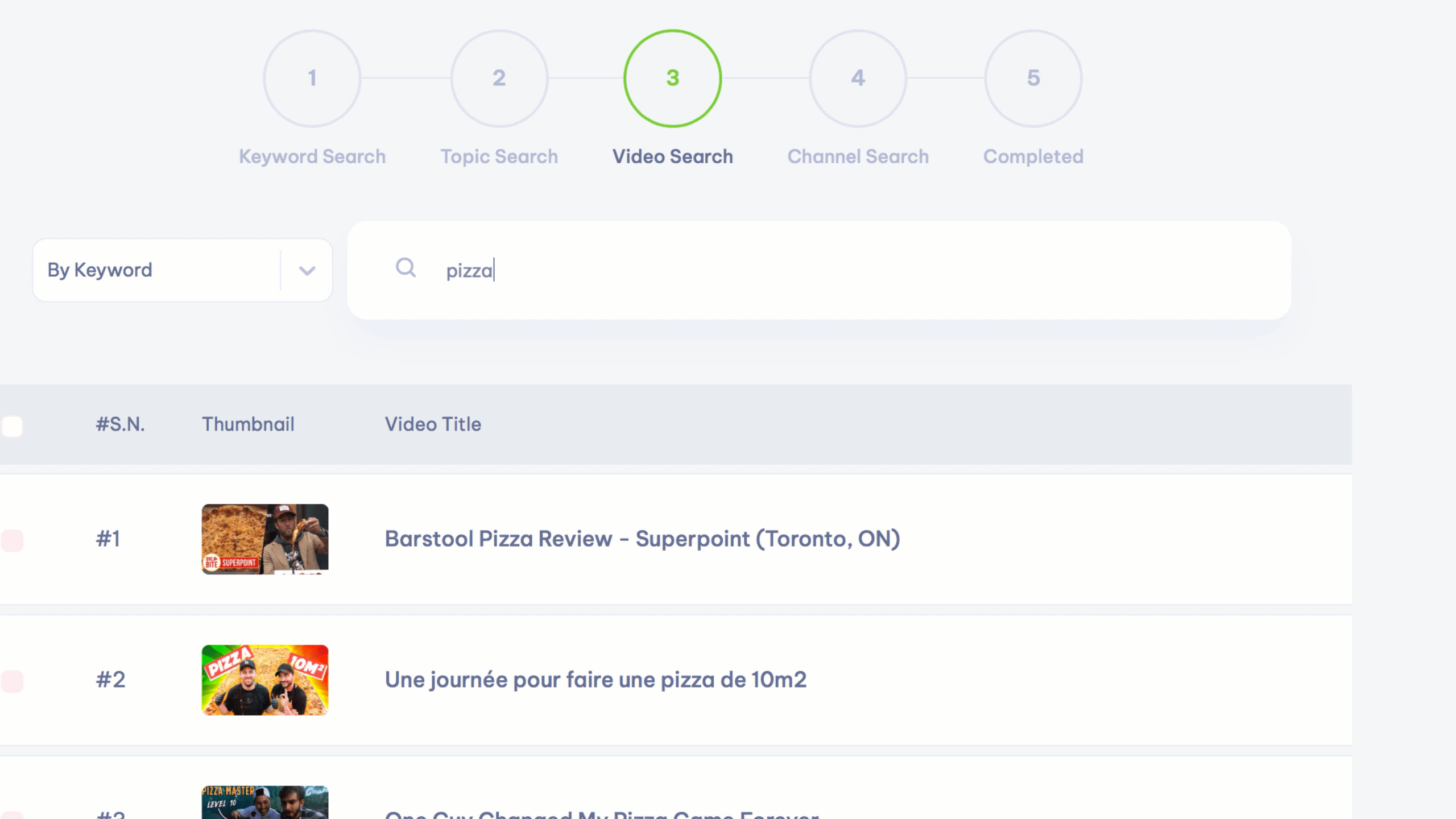Toggle the select-all header checkbox
Viewport: 1456px width, 819px height.
(13, 426)
